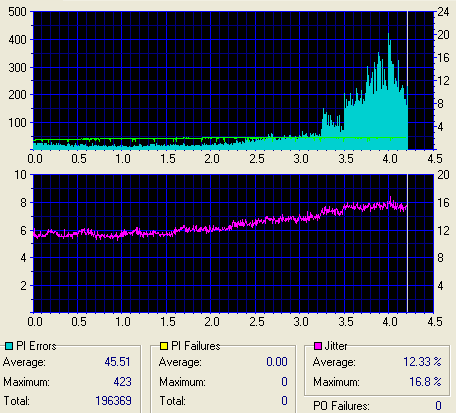The height and width of the screenshot is (413, 456).
Task: Click the Jitter group label
Action: click(336, 346)
